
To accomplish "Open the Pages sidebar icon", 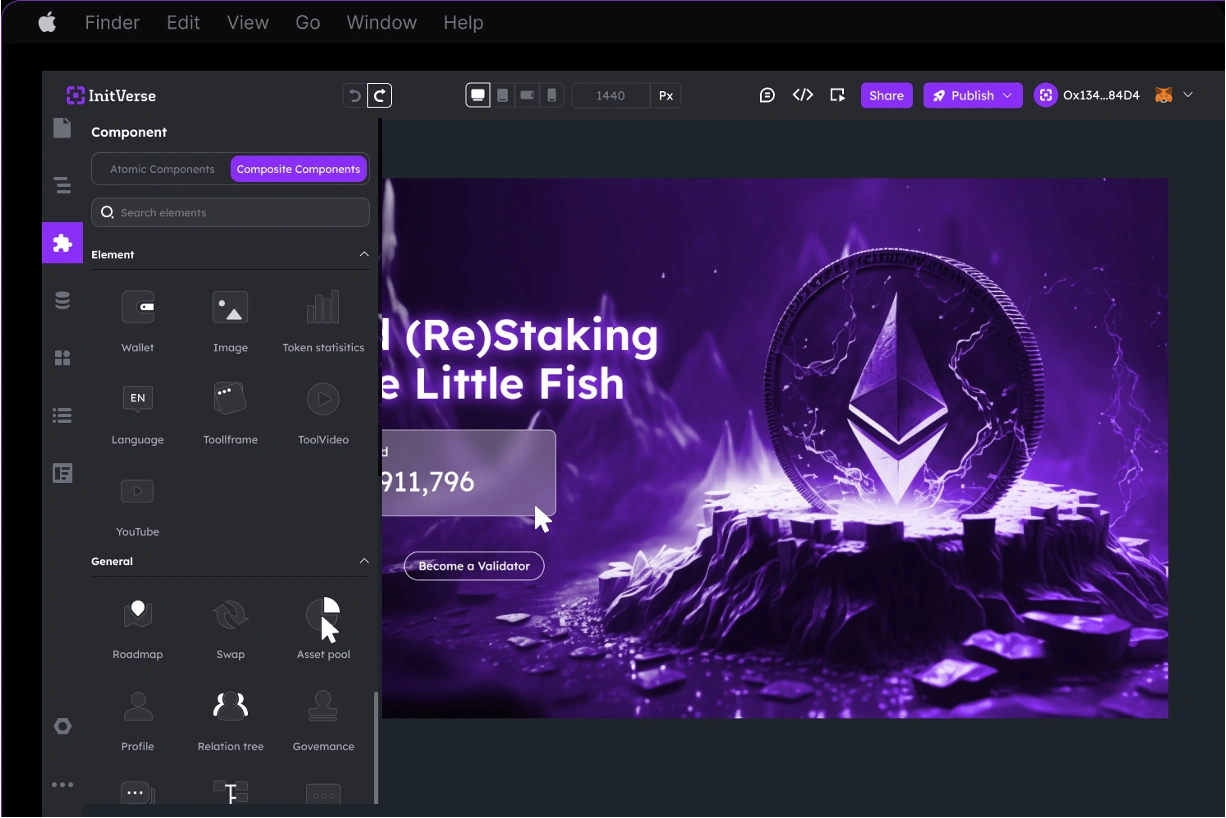I will (x=62, y=128).
